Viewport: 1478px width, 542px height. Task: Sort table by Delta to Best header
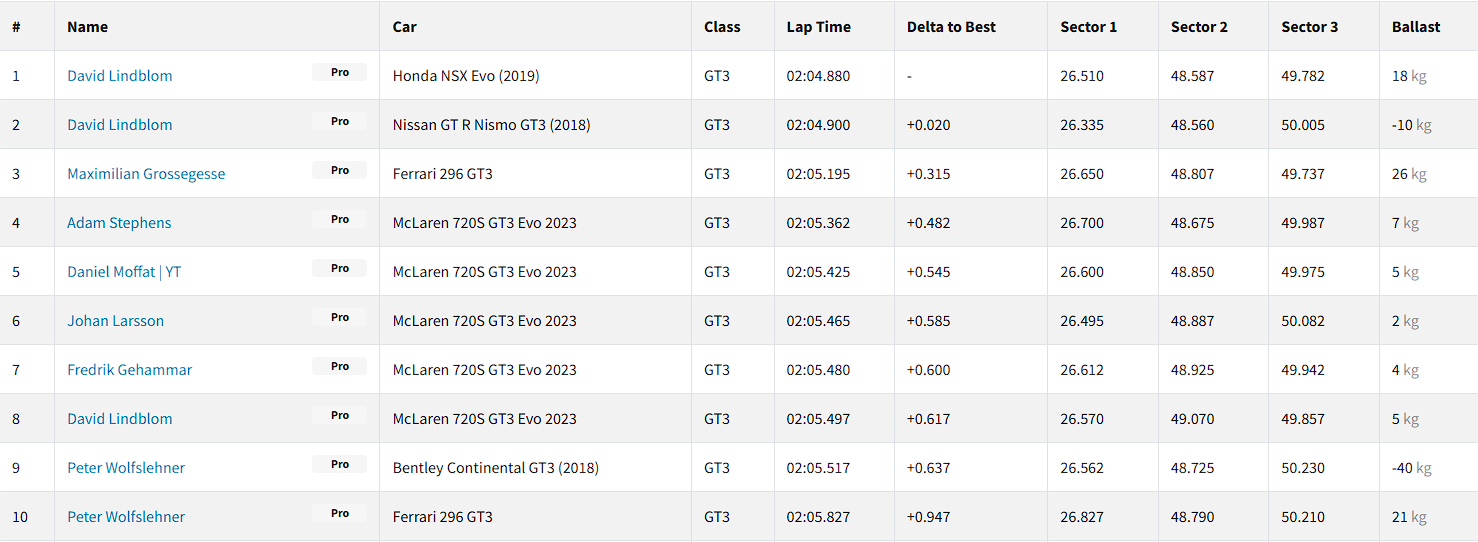951,27
